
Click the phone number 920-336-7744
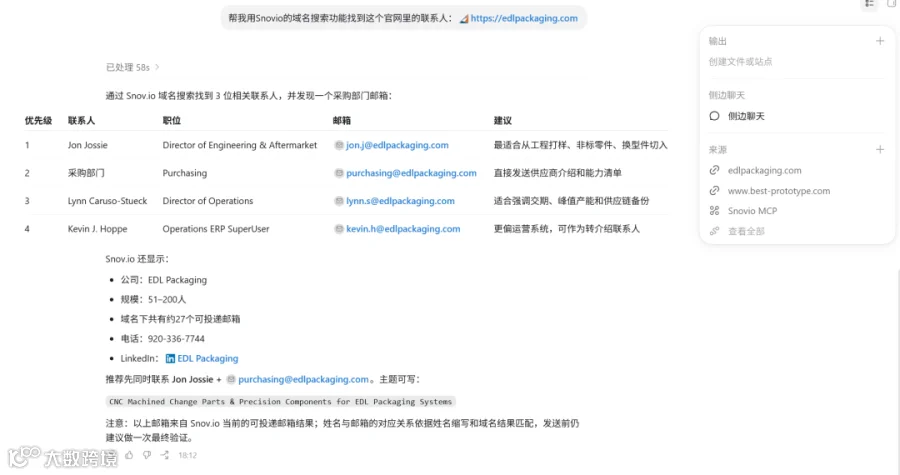click(176, 338)
